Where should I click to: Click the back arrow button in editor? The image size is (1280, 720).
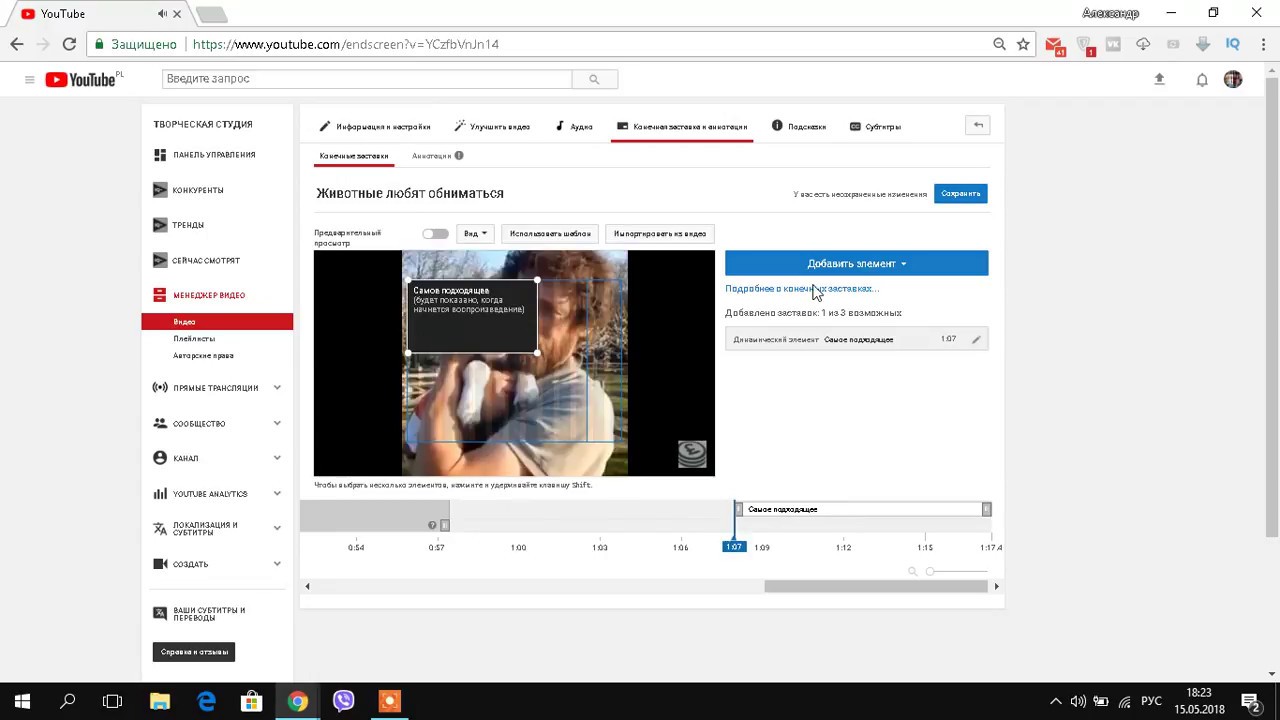tap(978, 125)
